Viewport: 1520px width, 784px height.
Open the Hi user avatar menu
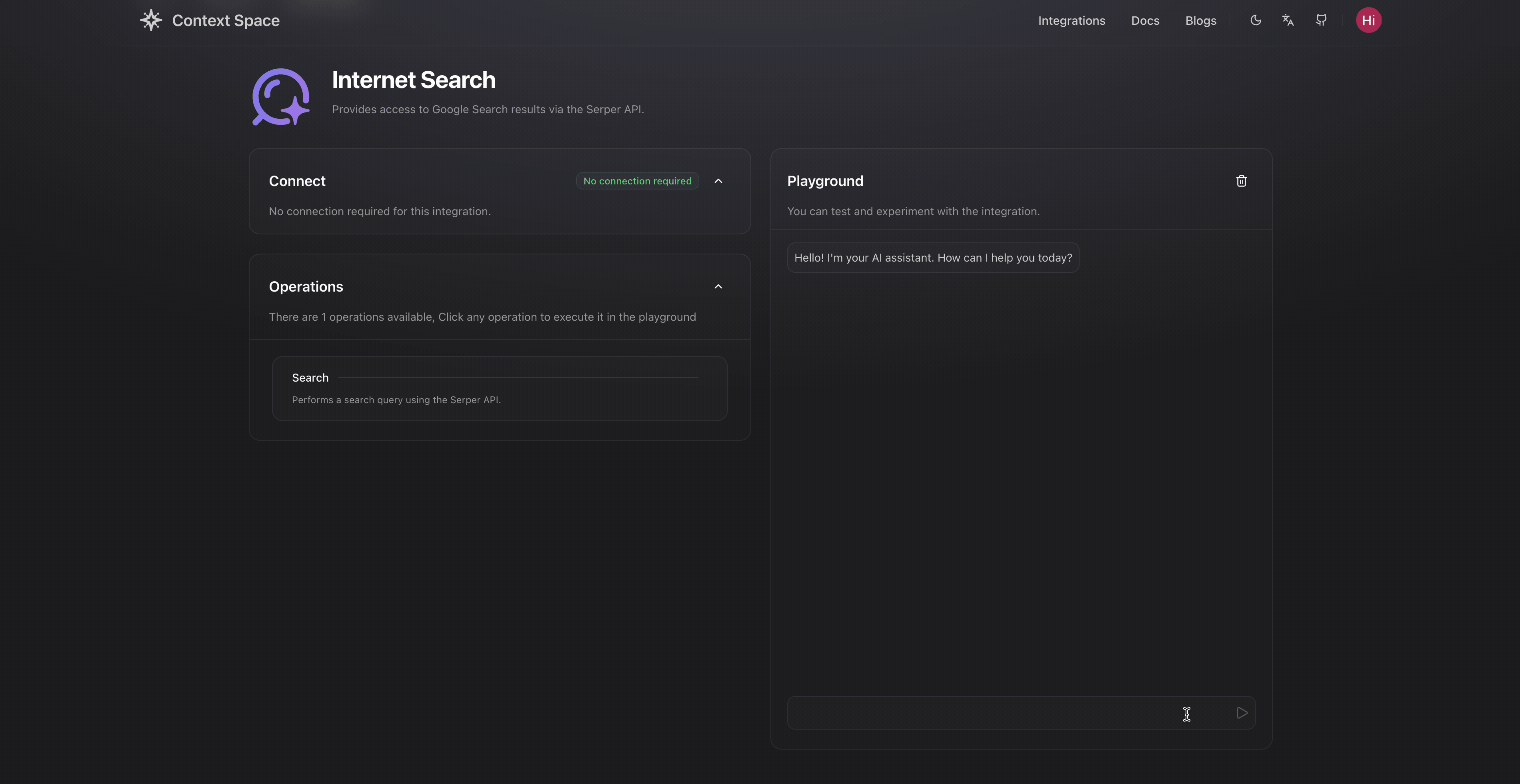point(1368,20)
